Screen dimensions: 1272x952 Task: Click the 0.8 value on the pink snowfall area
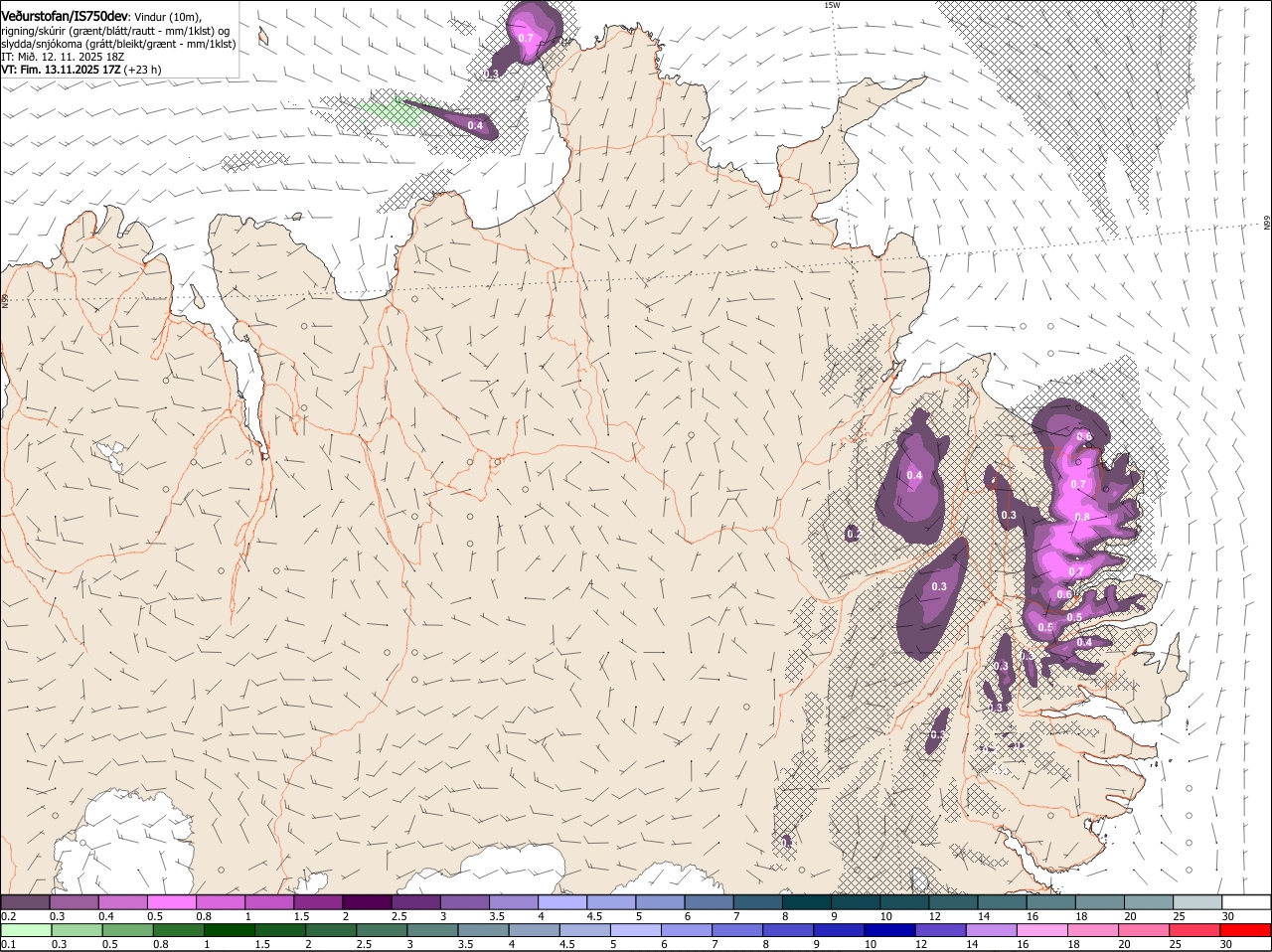(x=1082, y=517)
